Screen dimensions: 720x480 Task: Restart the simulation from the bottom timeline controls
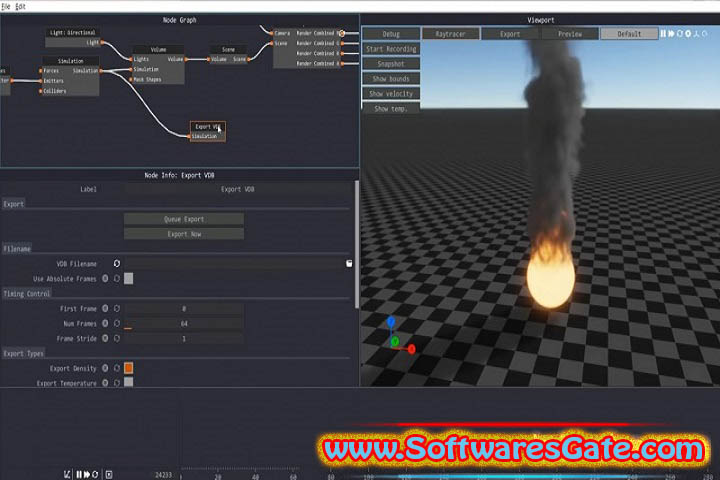95,474
